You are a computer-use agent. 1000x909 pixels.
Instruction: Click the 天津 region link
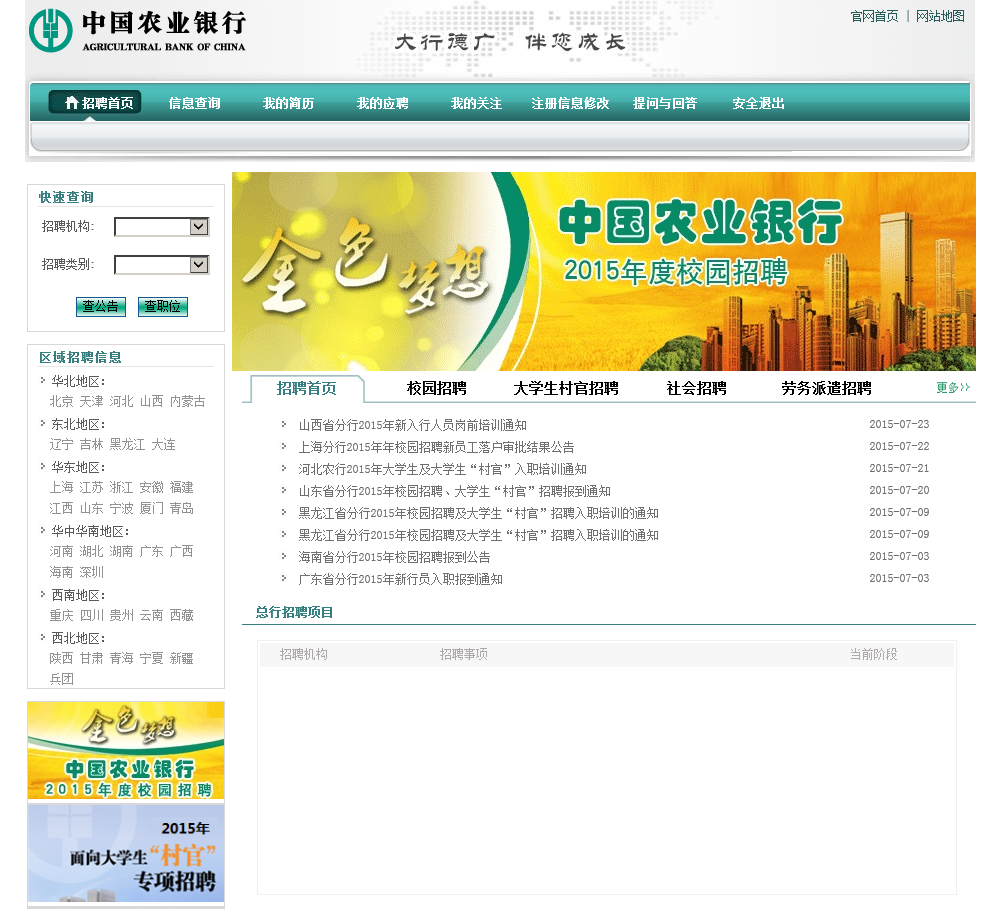pos(91,401)
